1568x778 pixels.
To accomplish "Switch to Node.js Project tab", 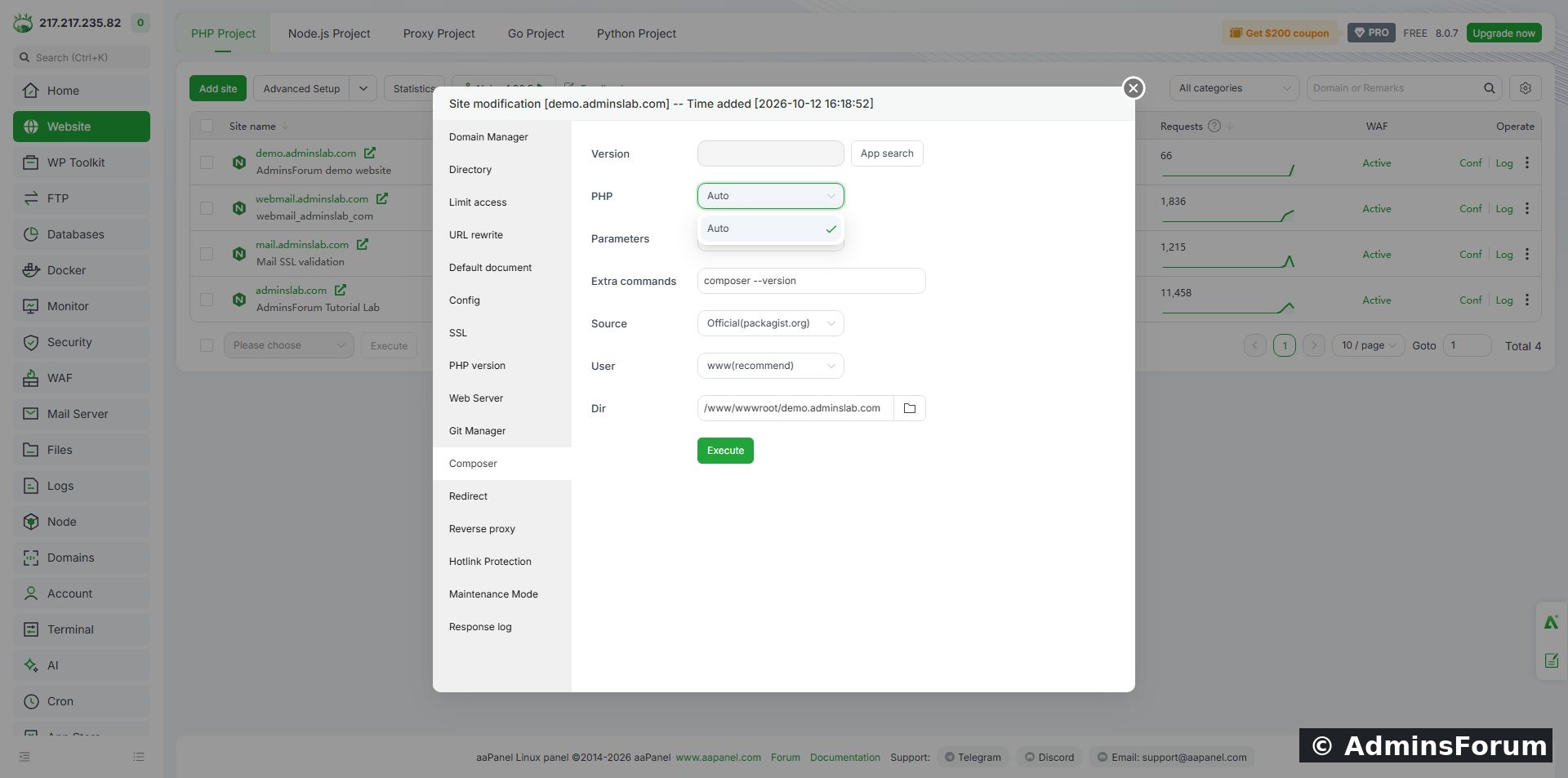I will [x=329, y=33].
